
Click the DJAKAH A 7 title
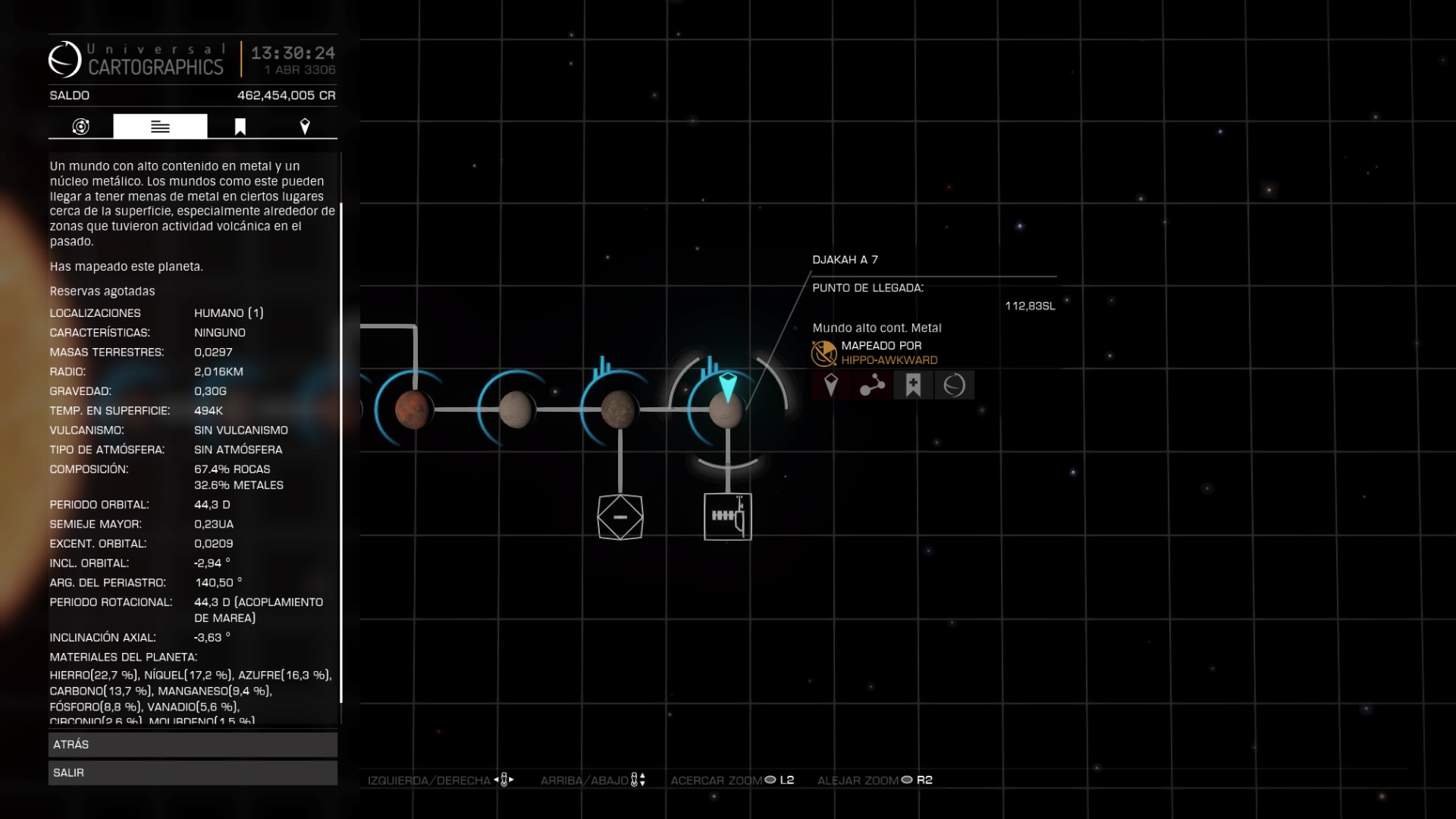click(845, 259)
